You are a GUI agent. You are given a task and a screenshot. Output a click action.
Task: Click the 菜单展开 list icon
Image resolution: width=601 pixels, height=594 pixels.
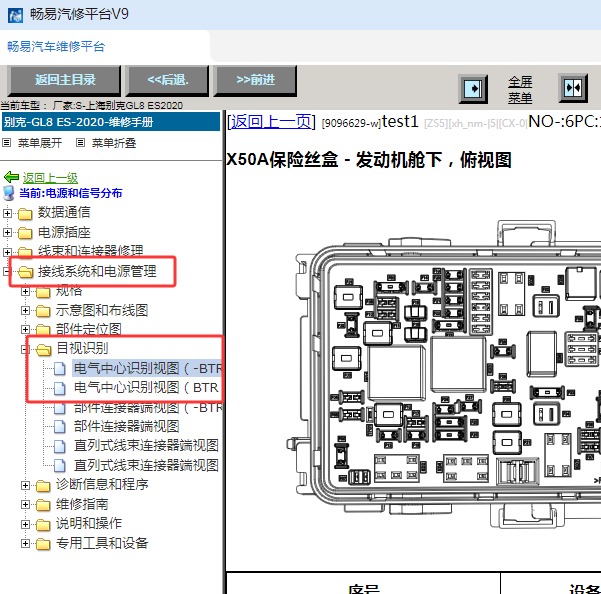7,143
